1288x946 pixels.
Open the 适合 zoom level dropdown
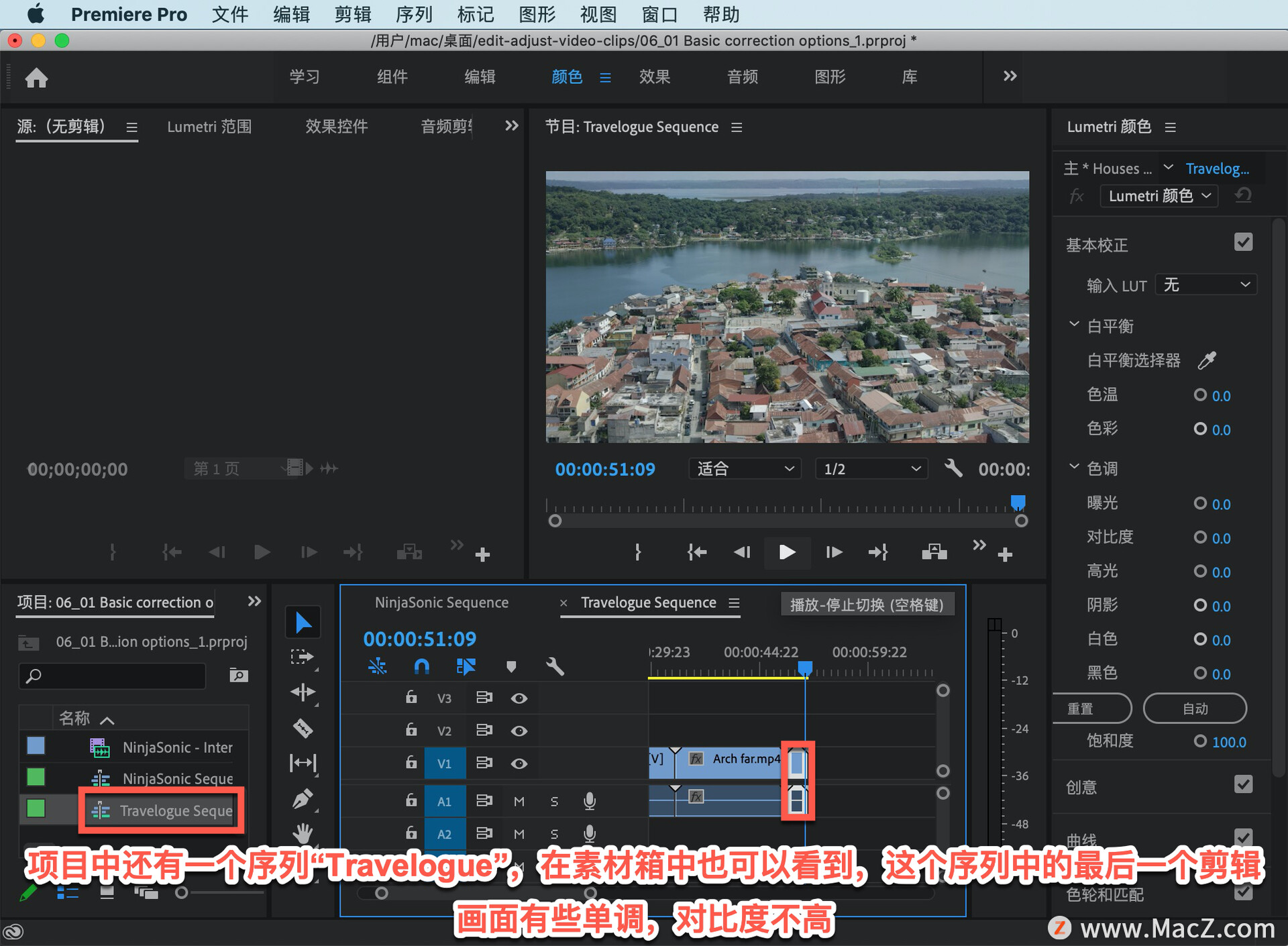click(x=745, y=468)
